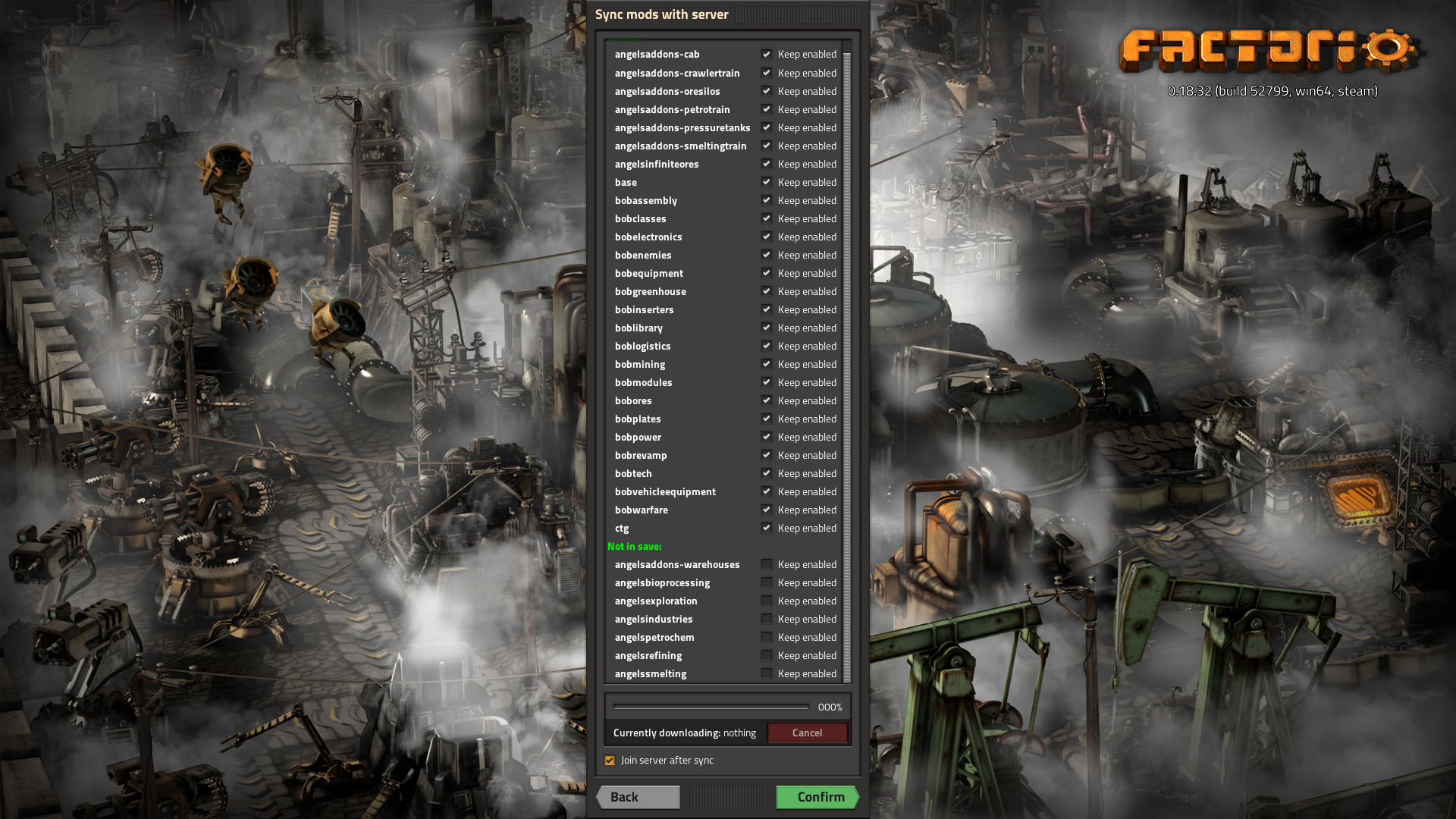Select the angelsbioprocessing mod name

click(x=662, y=583)
